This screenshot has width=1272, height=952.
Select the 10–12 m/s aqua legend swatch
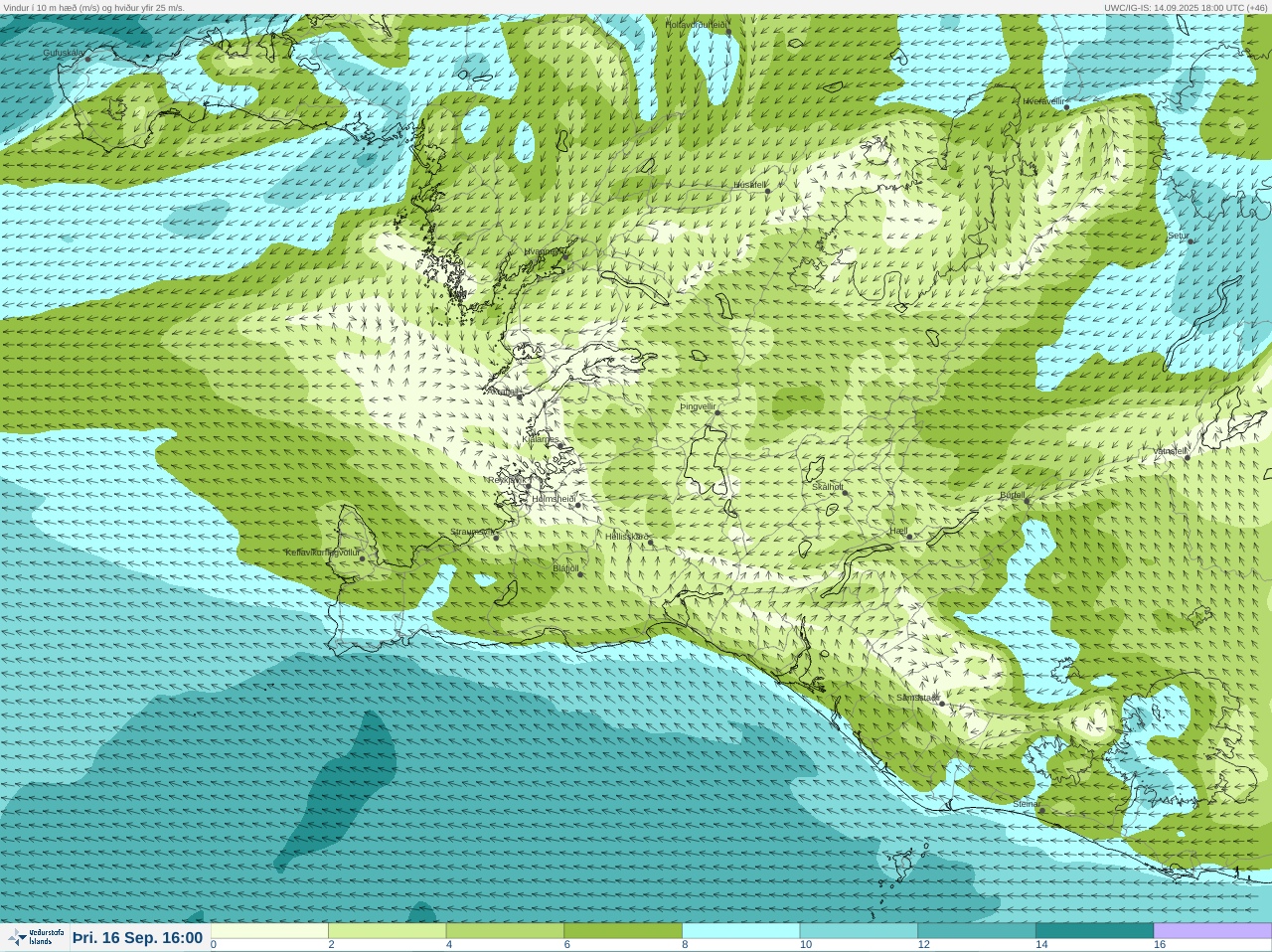[859, 931]
